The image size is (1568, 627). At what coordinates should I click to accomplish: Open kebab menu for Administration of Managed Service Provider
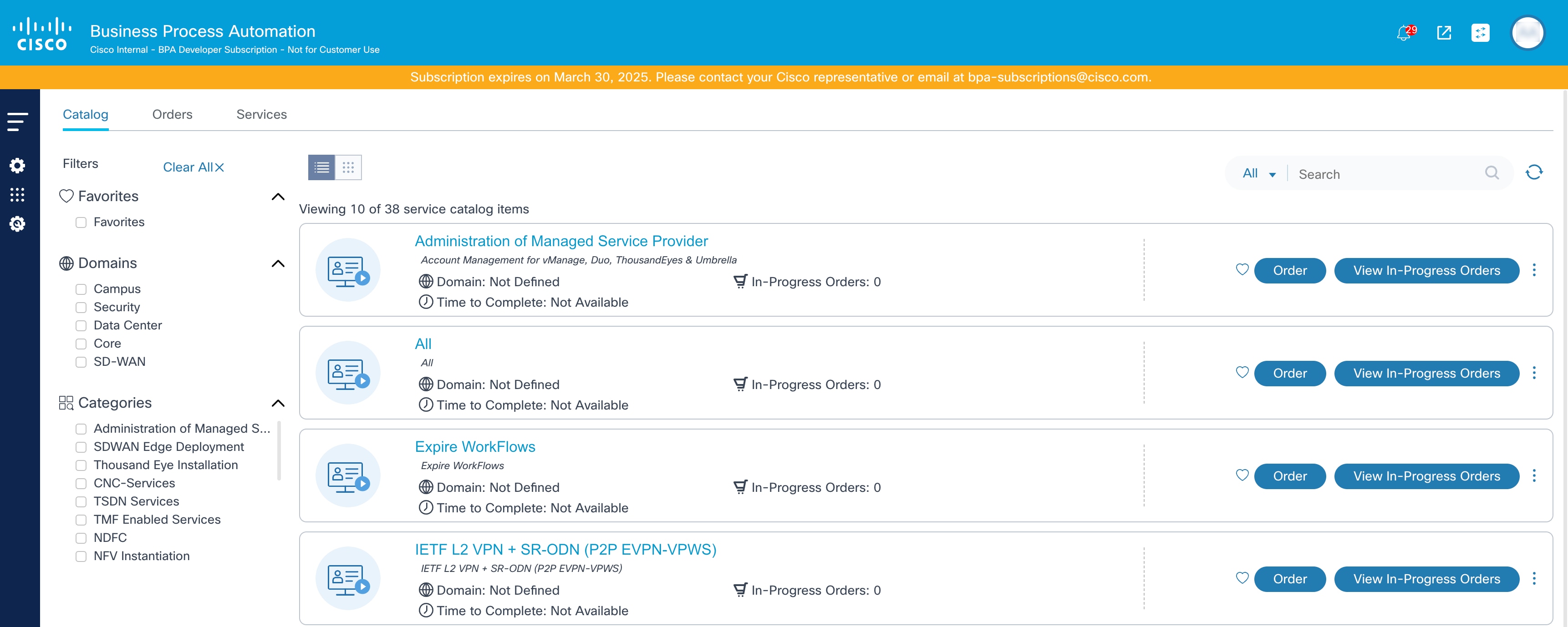1533,270
